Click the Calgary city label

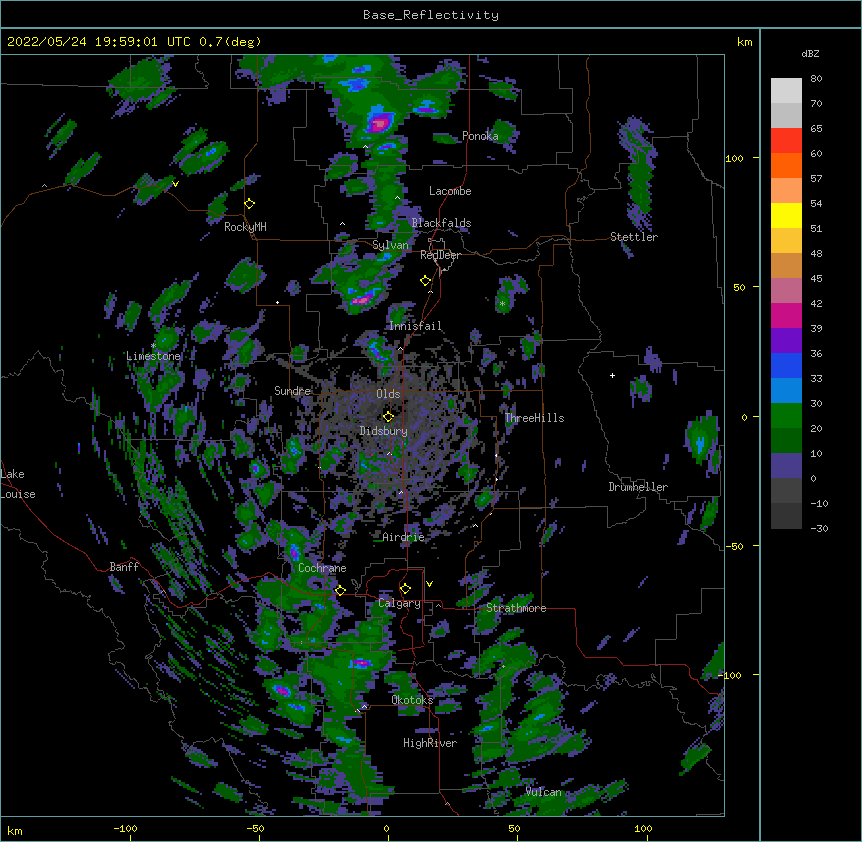[399, 603]
